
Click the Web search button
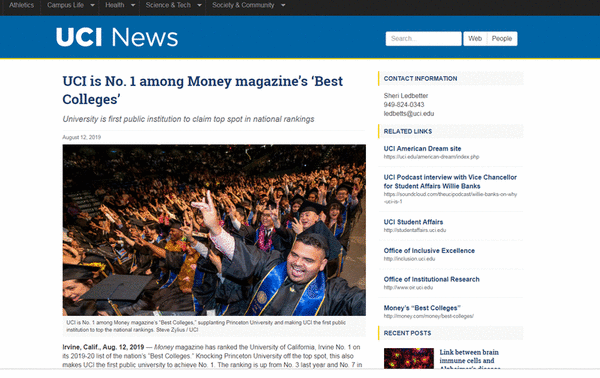click(475, 39)
